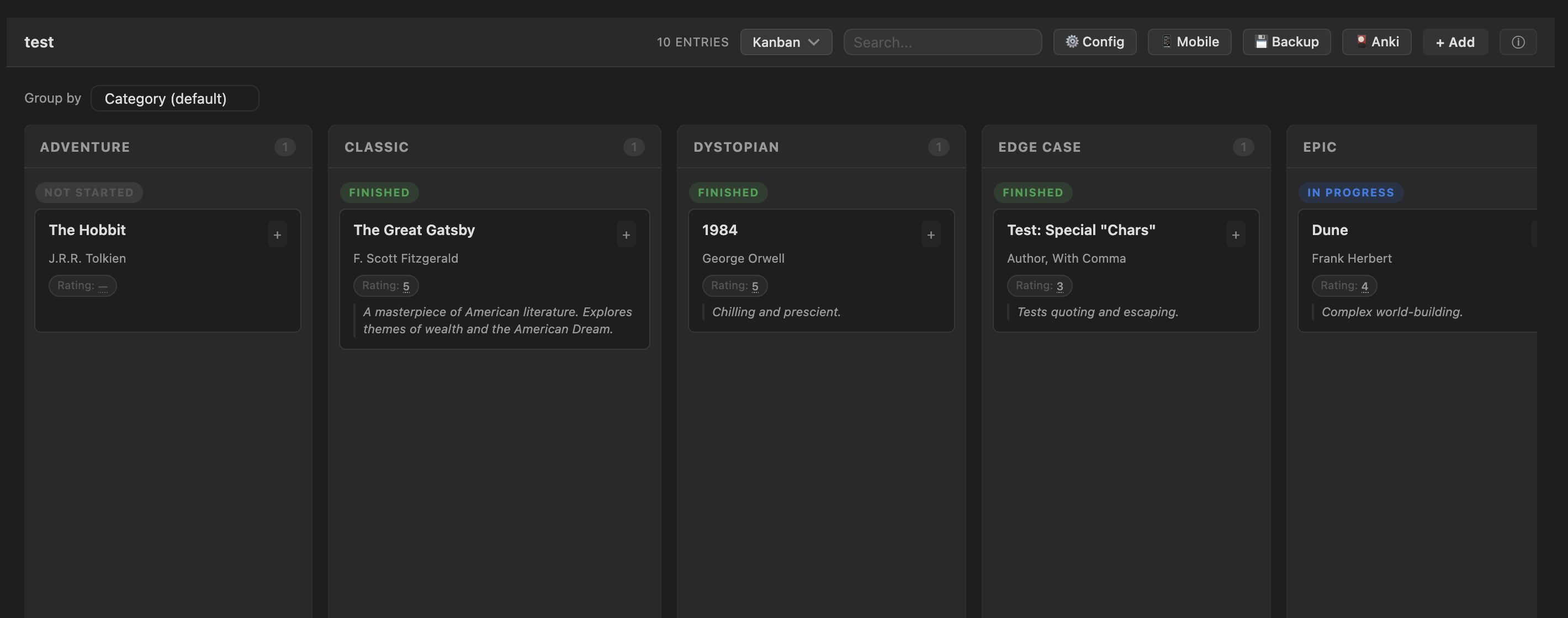Click the plus icon on Test: Special "Chars" card
Viewport: 1568px width, 618px height.
[1236, 235]
